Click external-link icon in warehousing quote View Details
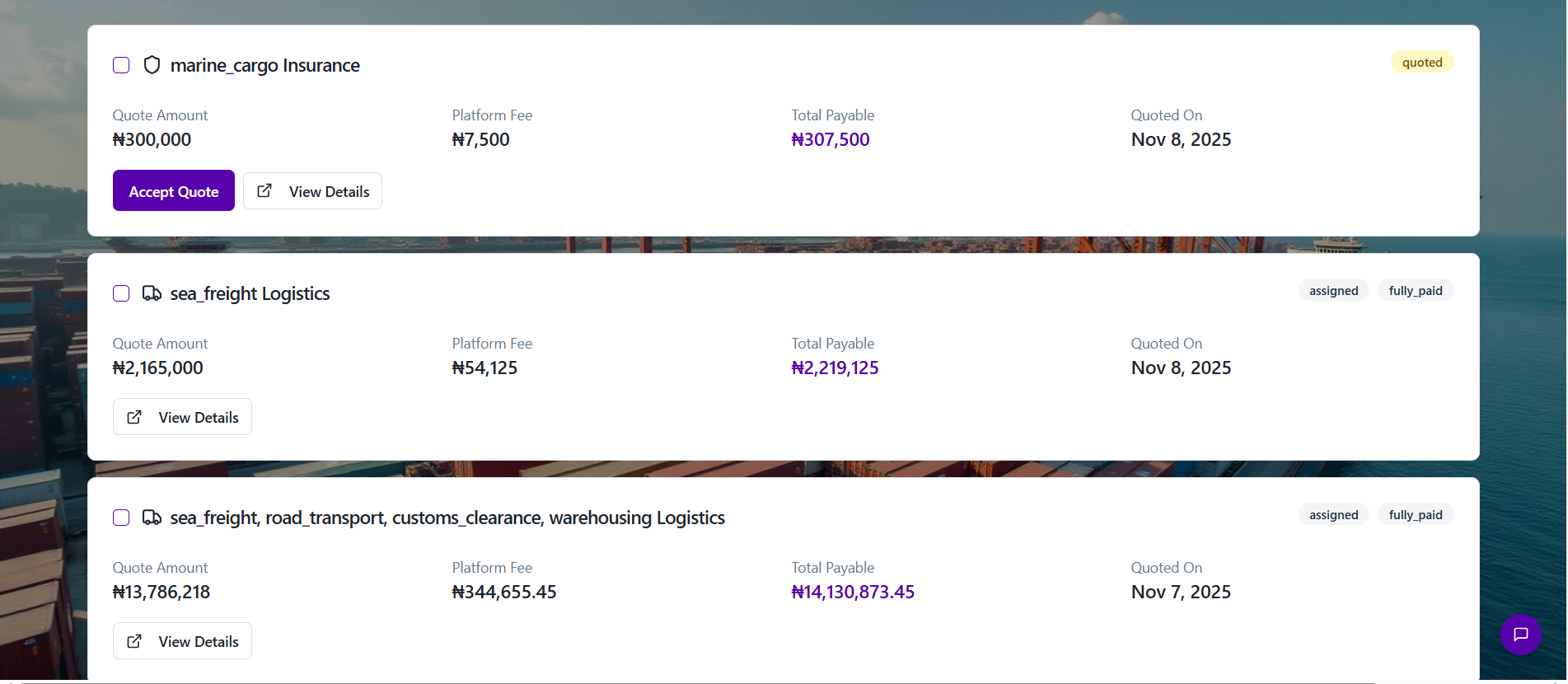 134,641
